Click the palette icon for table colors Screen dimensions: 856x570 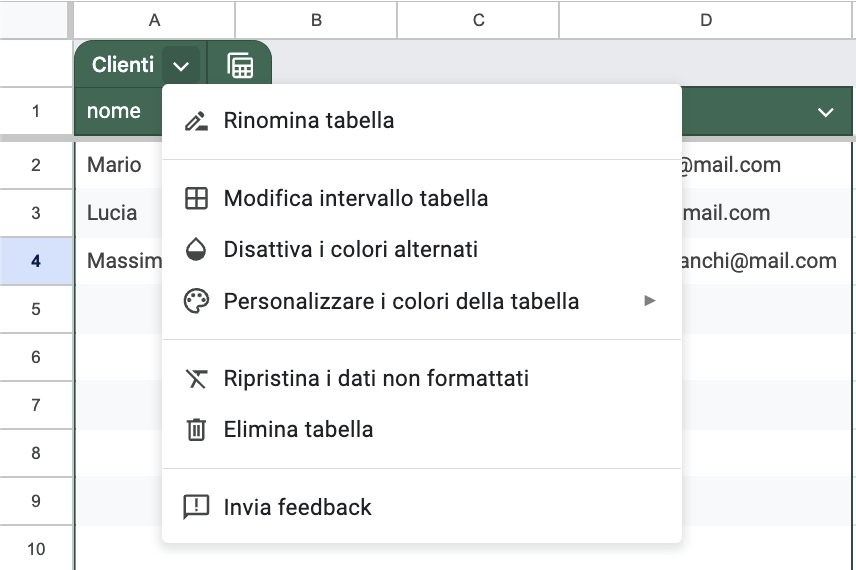[x=196, y=301]
